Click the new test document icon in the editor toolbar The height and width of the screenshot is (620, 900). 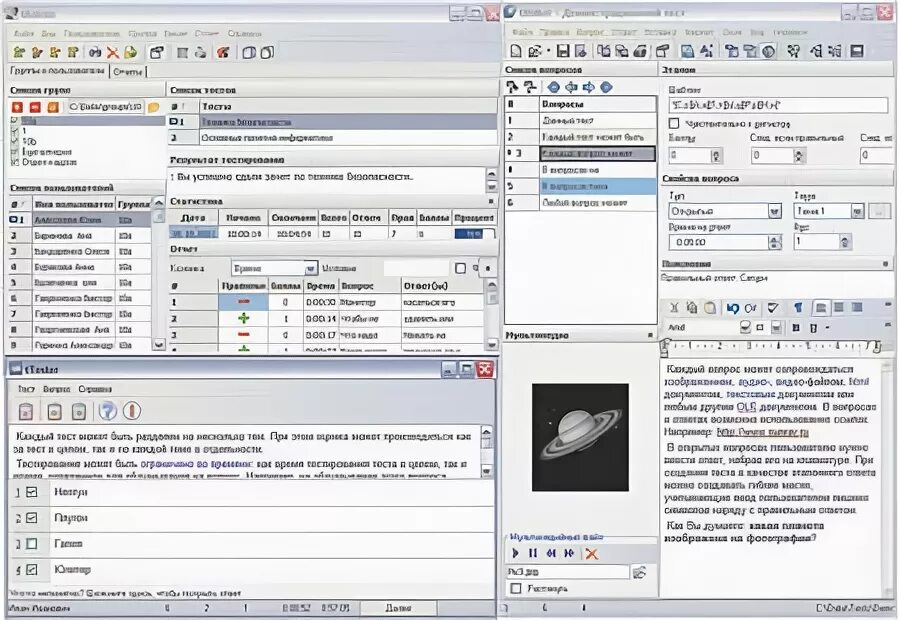pos(515,51)
